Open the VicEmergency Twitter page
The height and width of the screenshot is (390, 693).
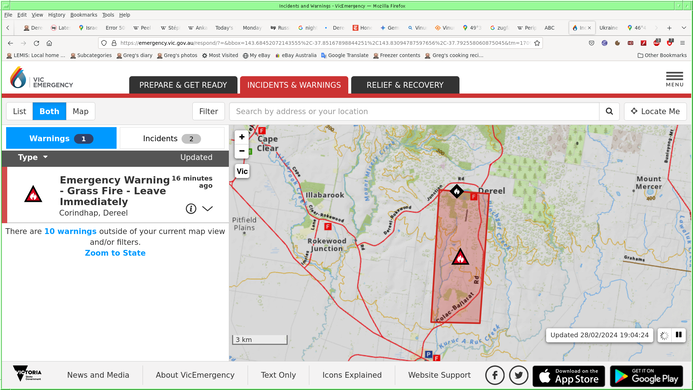[x=518, y=375]
